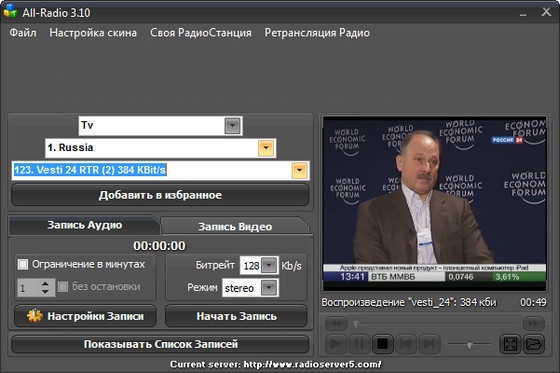Click the play button in player controls

(336, 344)
